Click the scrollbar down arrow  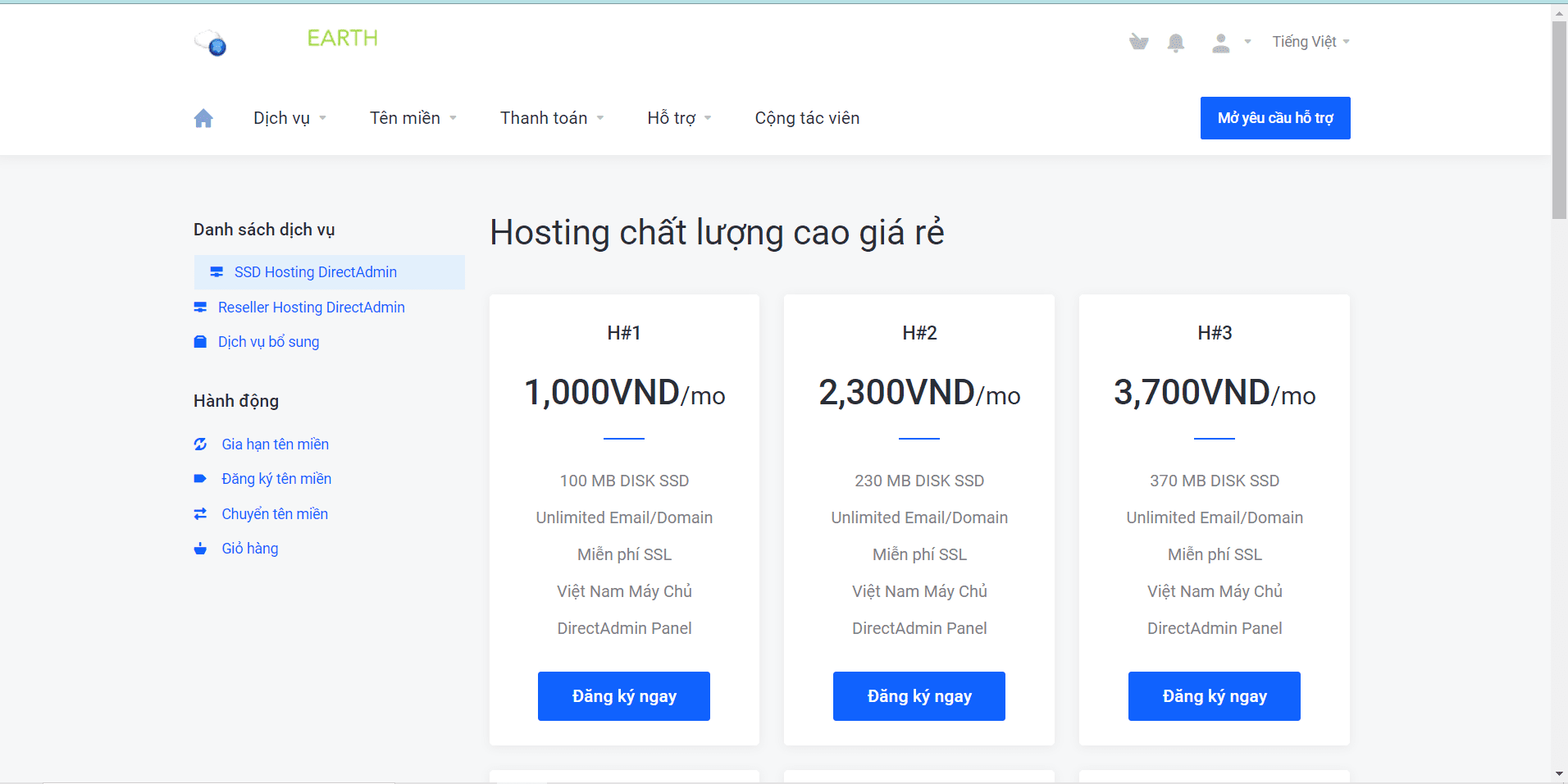coord(1559,773)
